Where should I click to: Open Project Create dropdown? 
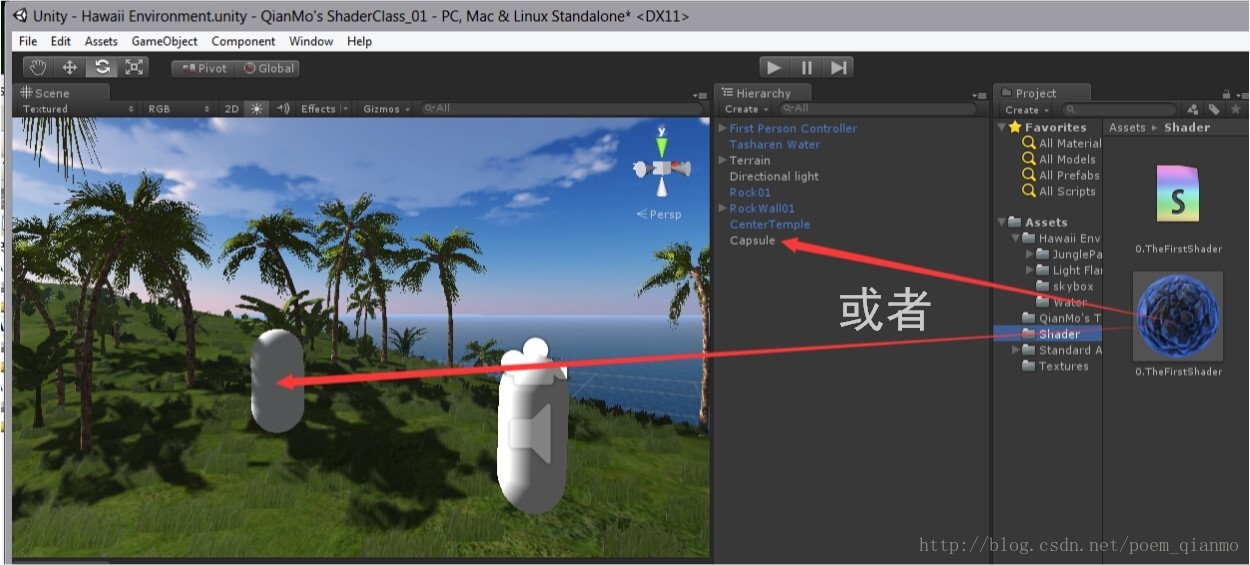1027,109
